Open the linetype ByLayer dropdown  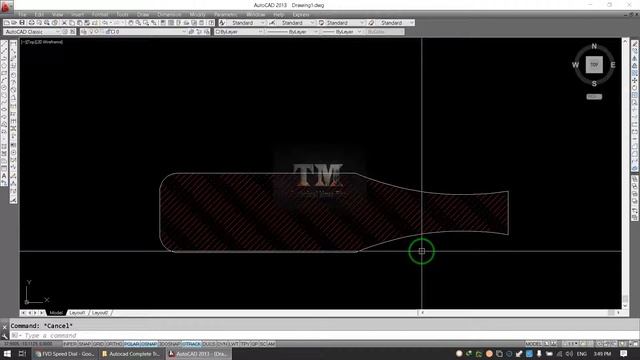[x=315, y=31]
